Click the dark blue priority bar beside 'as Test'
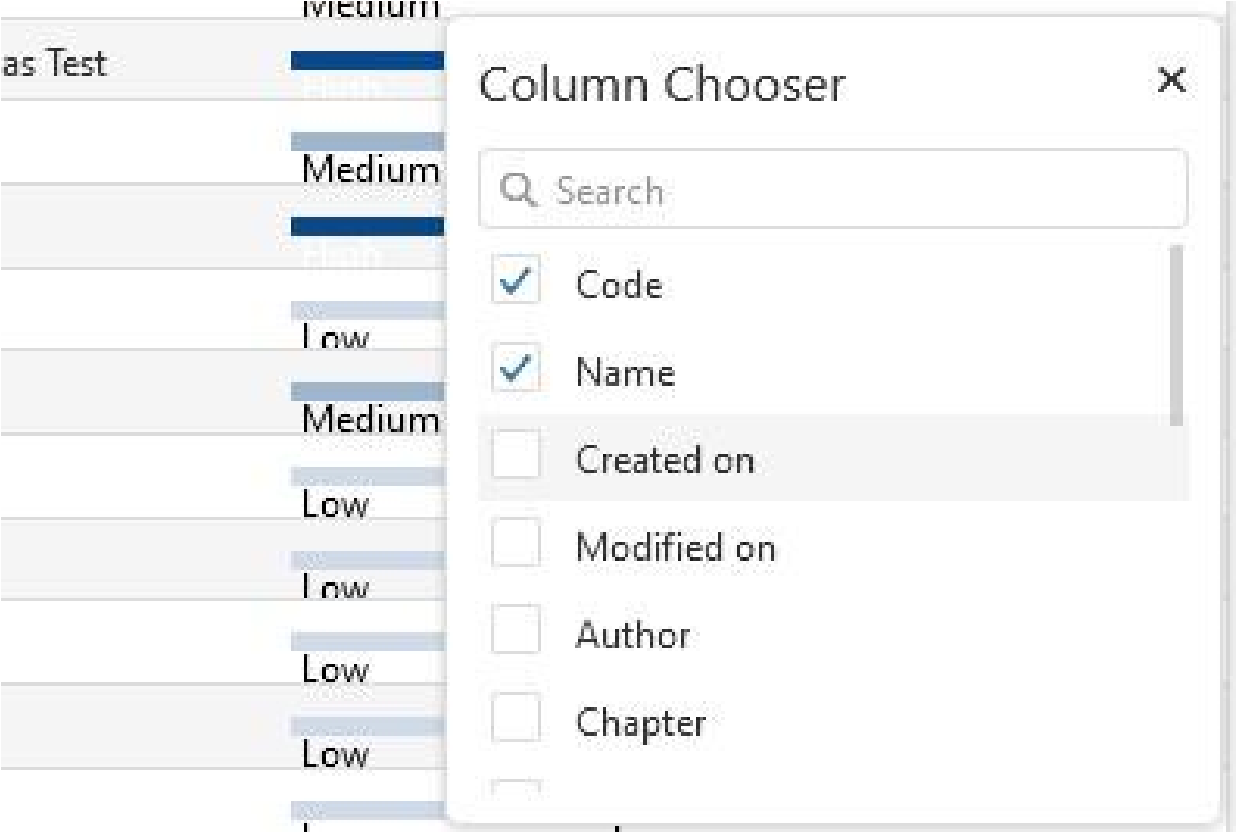 tap(366, 62)
